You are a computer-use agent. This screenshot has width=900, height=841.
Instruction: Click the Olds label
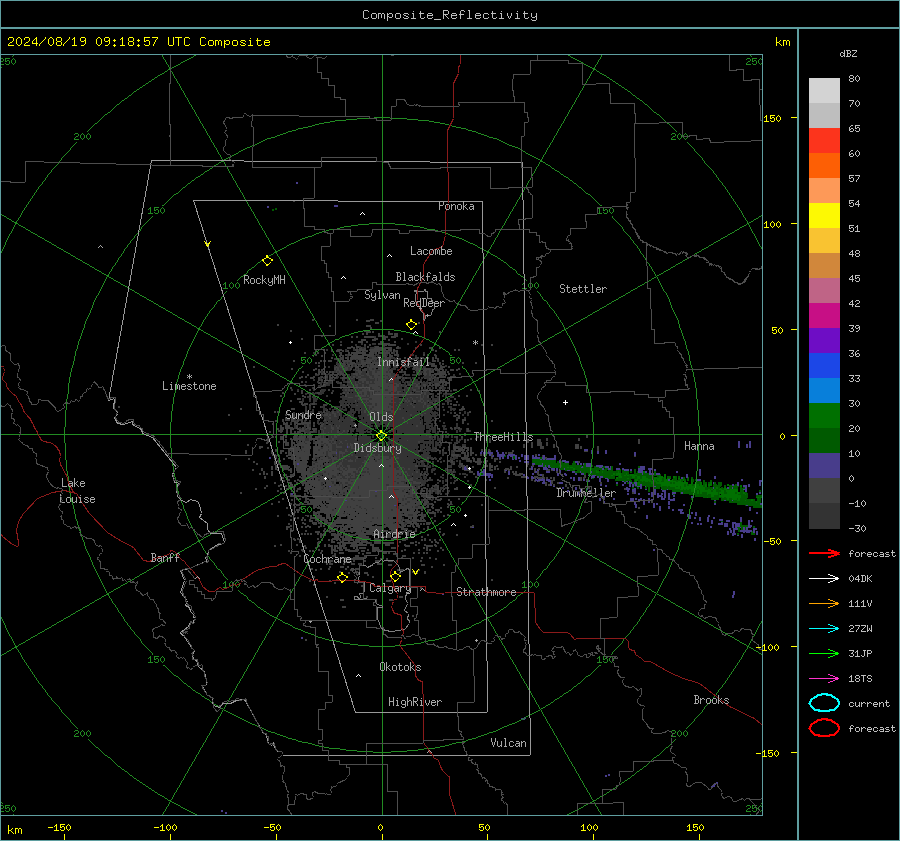[x=381, y=417]
